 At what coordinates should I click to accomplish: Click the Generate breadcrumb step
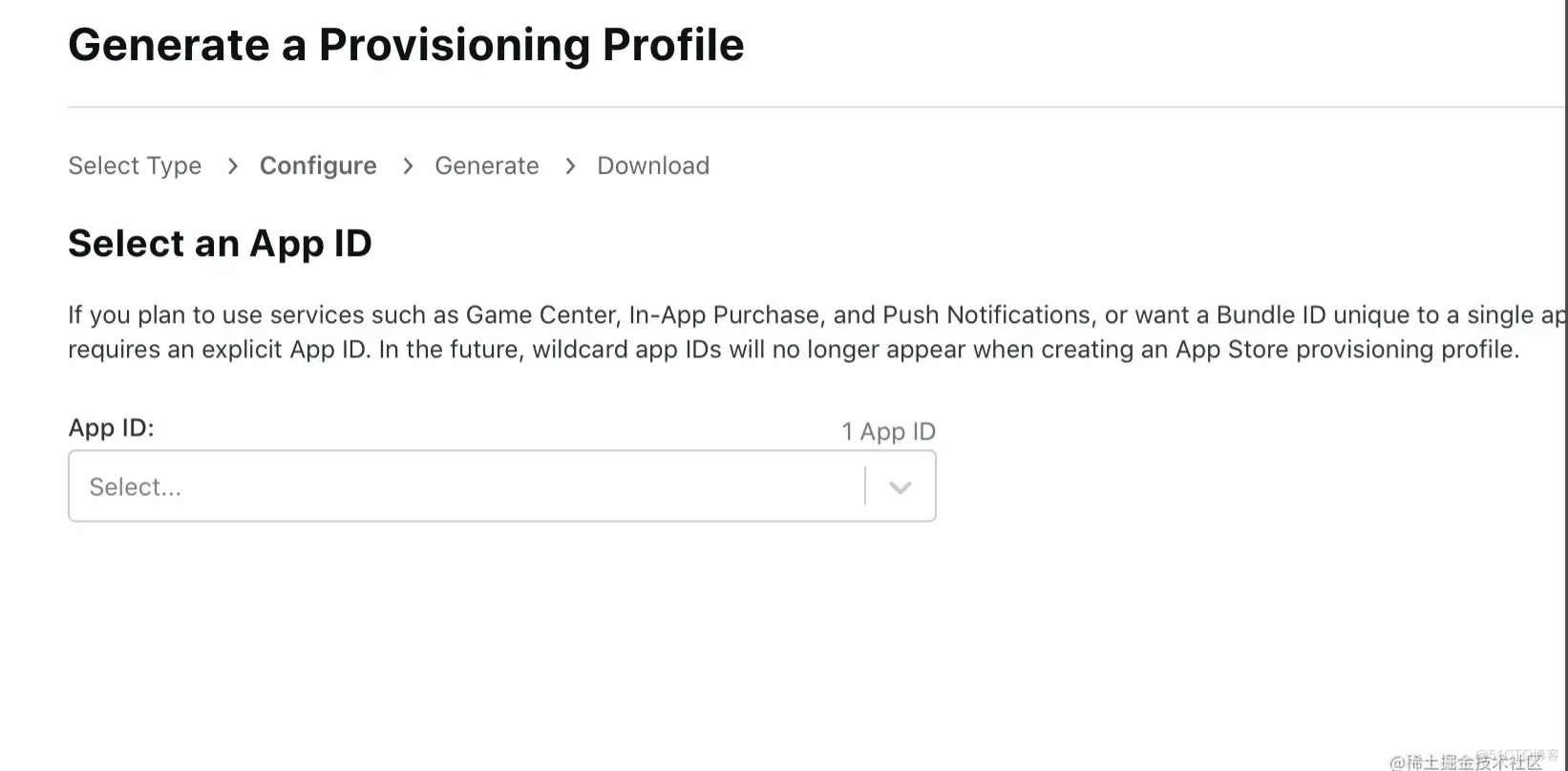[487, 165]
